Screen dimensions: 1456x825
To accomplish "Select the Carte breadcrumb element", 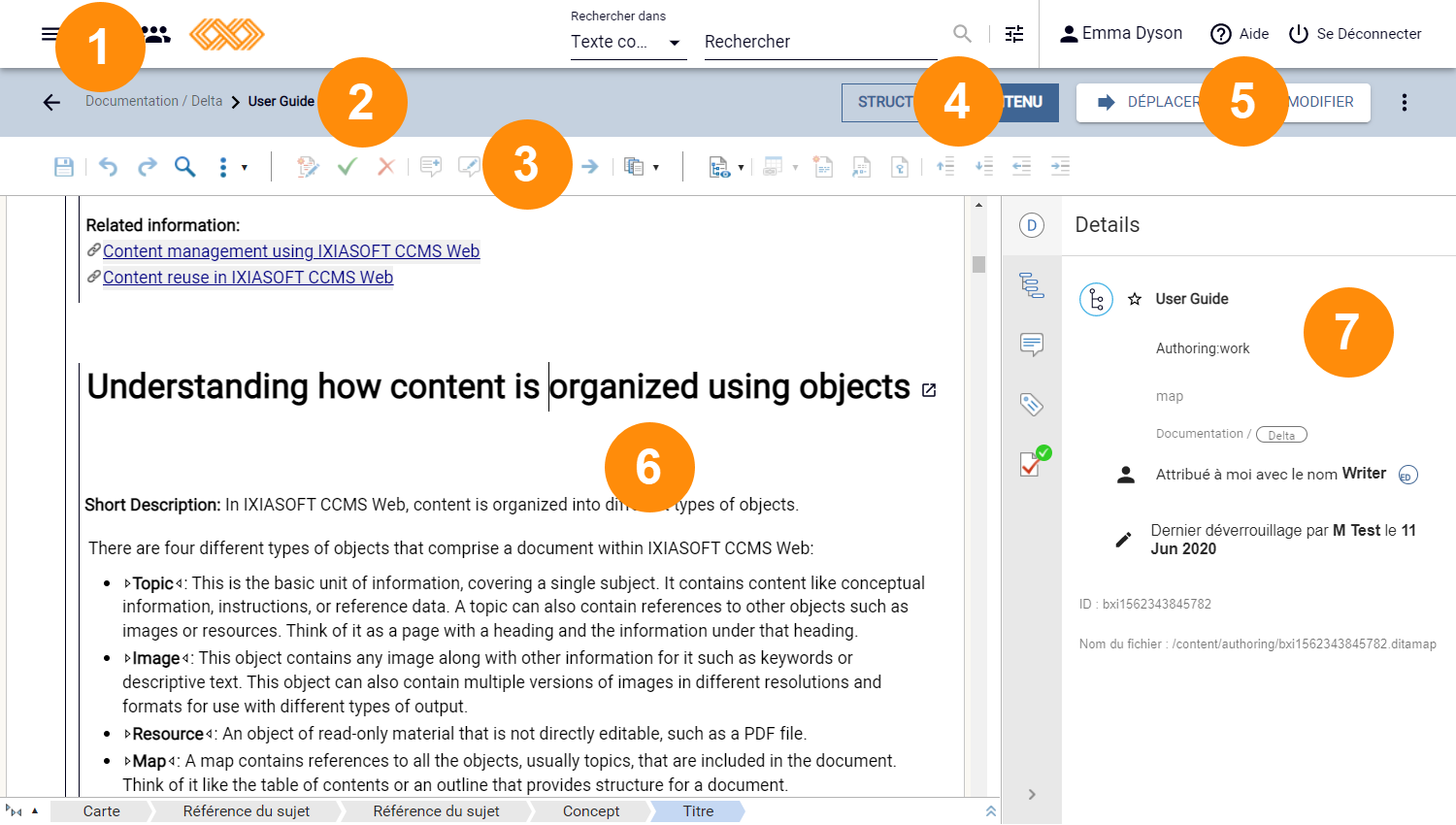I will point(102,811).
